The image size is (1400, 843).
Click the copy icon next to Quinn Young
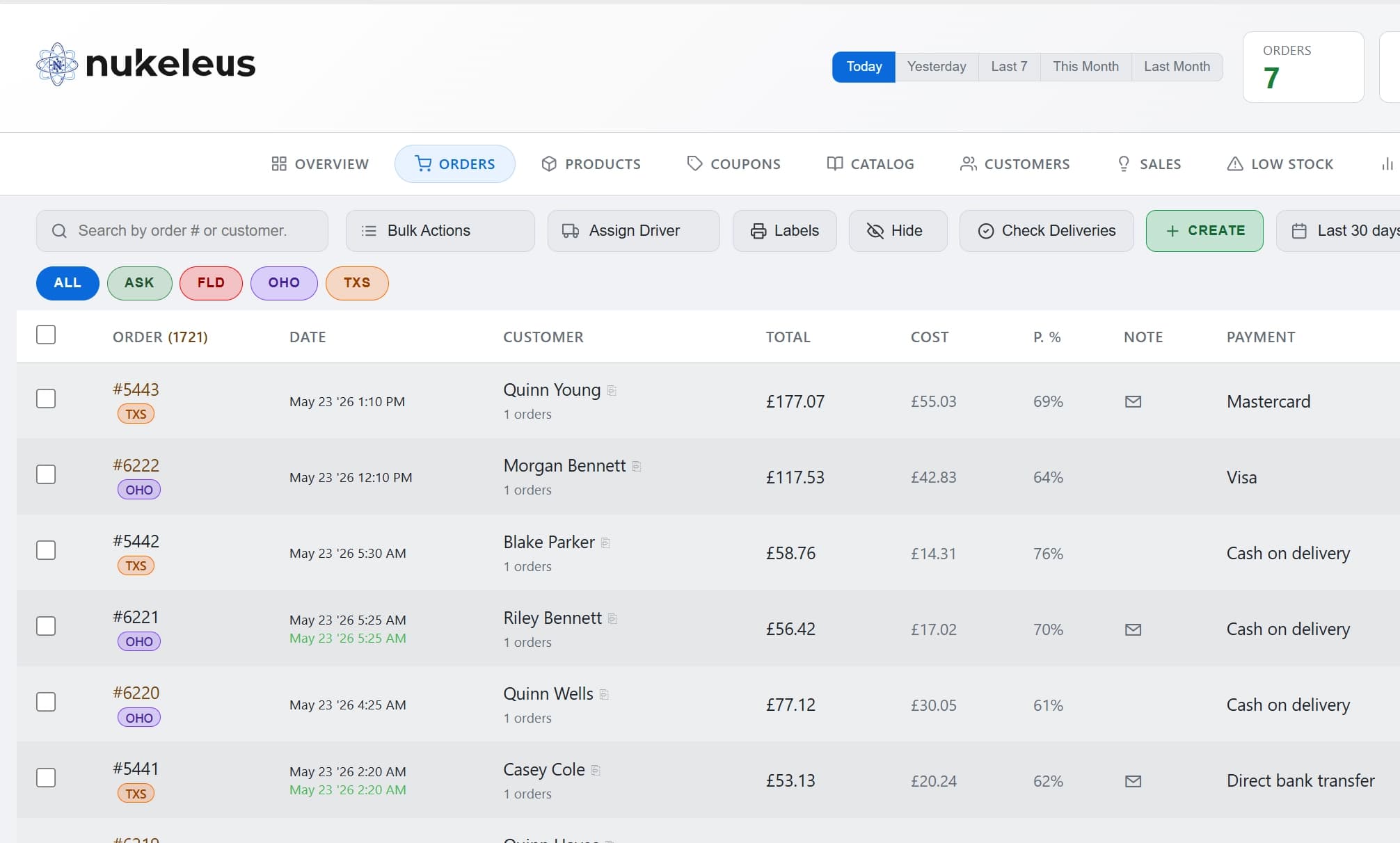(x=612, y=391)
